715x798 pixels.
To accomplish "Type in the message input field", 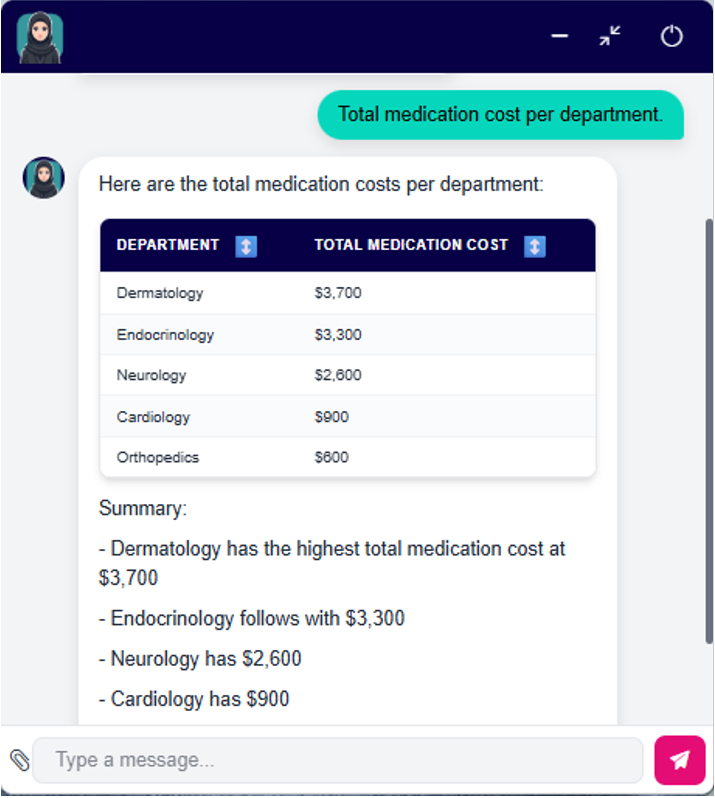I will tap(338, 760).
